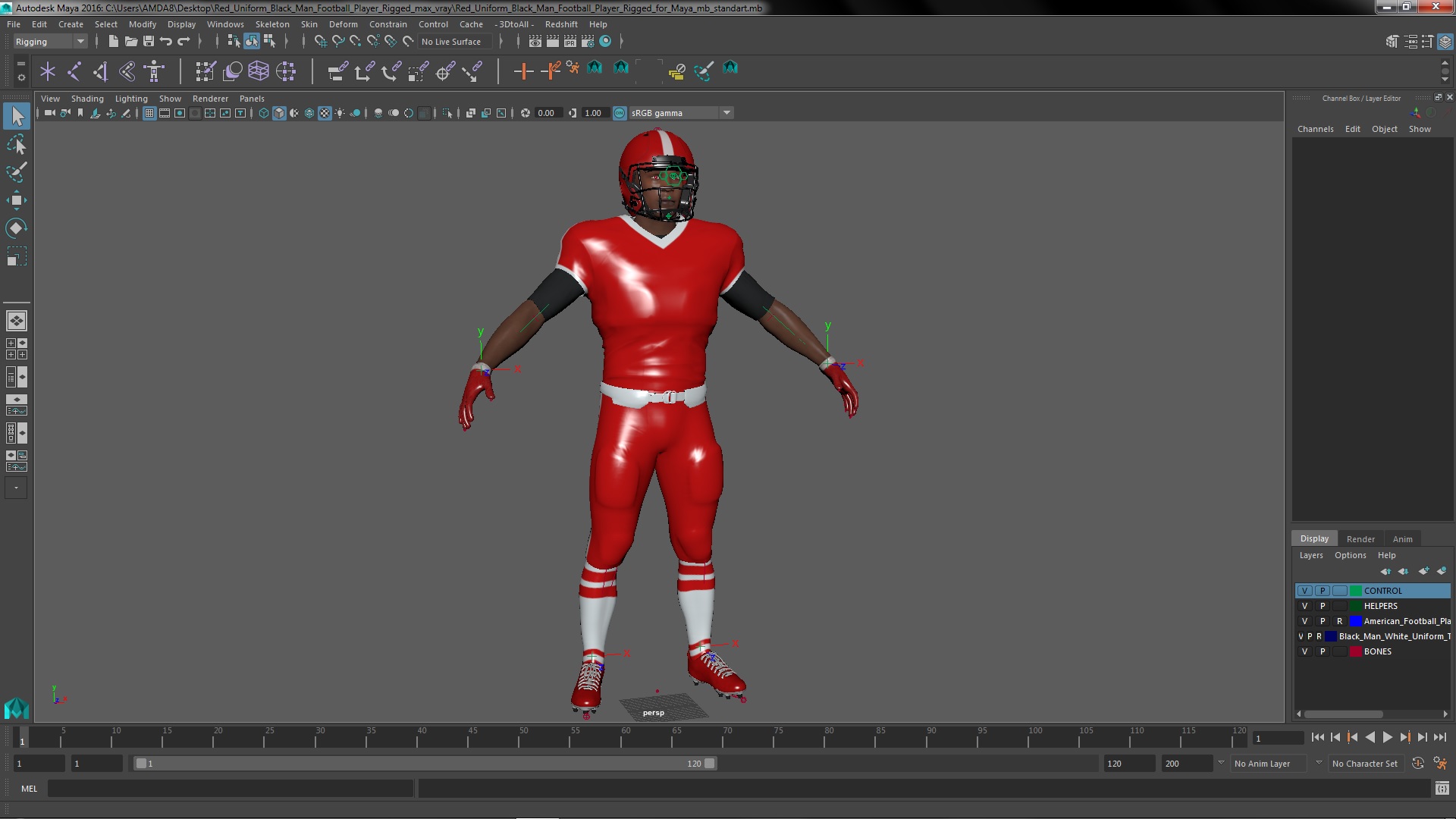
Task: Create a new scene with the New icon
Action: [x=113, y=42]
